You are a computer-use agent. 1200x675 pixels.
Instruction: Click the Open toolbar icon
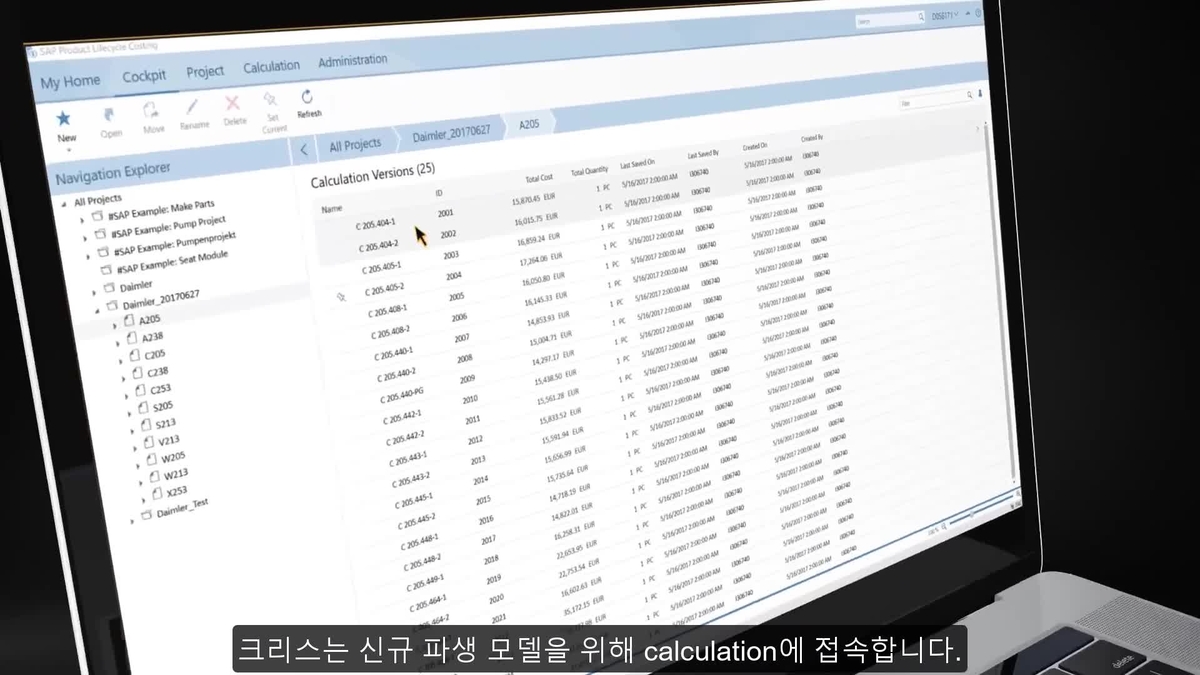tap(110, 115)
